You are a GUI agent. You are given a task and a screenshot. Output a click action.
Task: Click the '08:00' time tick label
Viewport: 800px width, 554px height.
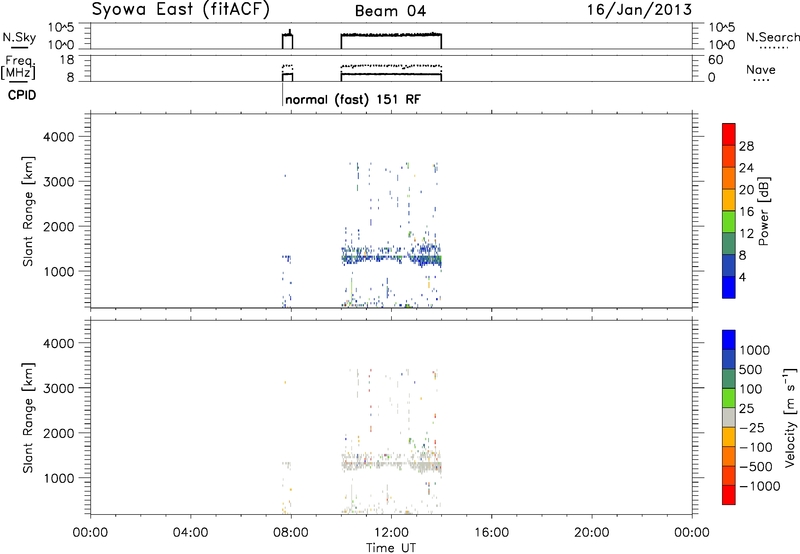(291, 533)
